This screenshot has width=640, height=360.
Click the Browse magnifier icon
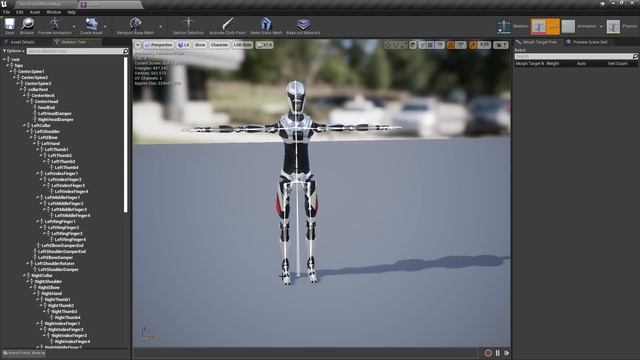click(x=27, y=24)
